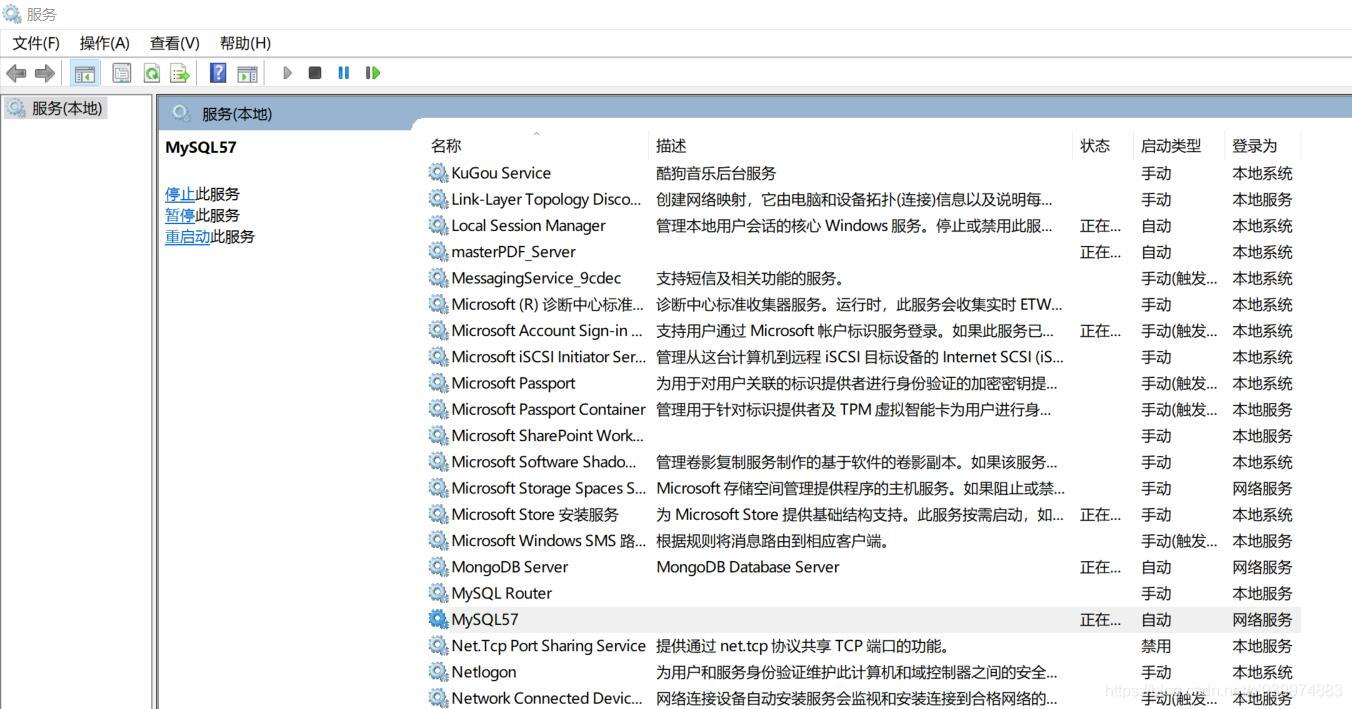Image resolution: width=1352 pixels, height=709 pixels.
Task: Open the 文件(F) menu
Action: (36, 43)
